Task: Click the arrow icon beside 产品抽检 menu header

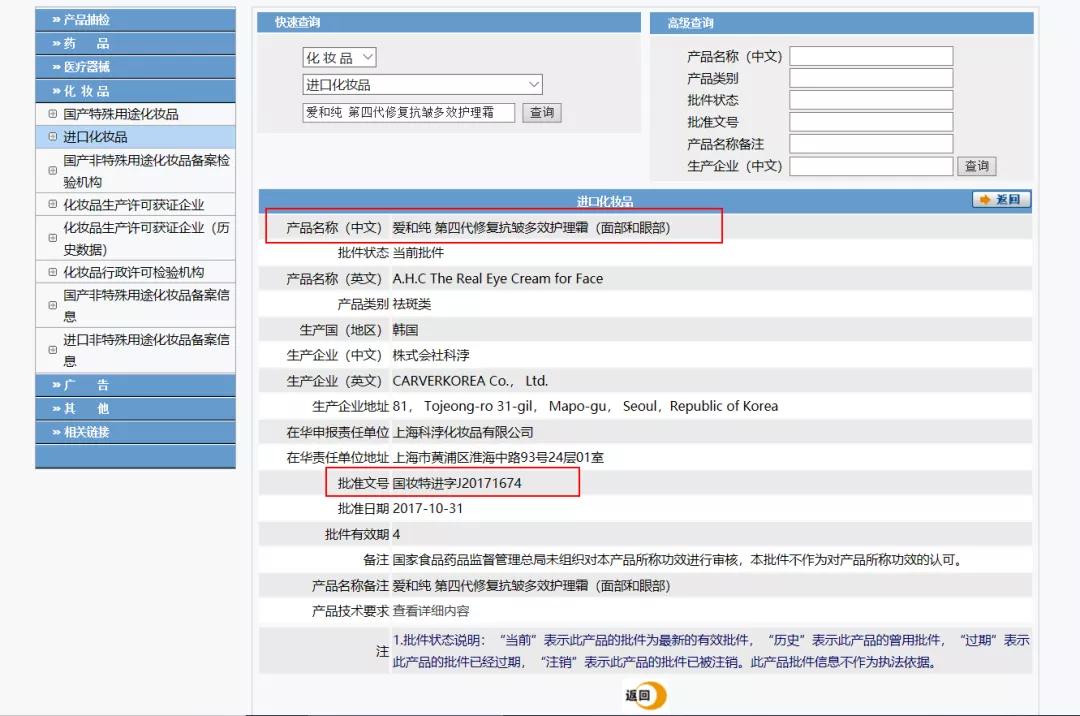Action: (54, 18)
